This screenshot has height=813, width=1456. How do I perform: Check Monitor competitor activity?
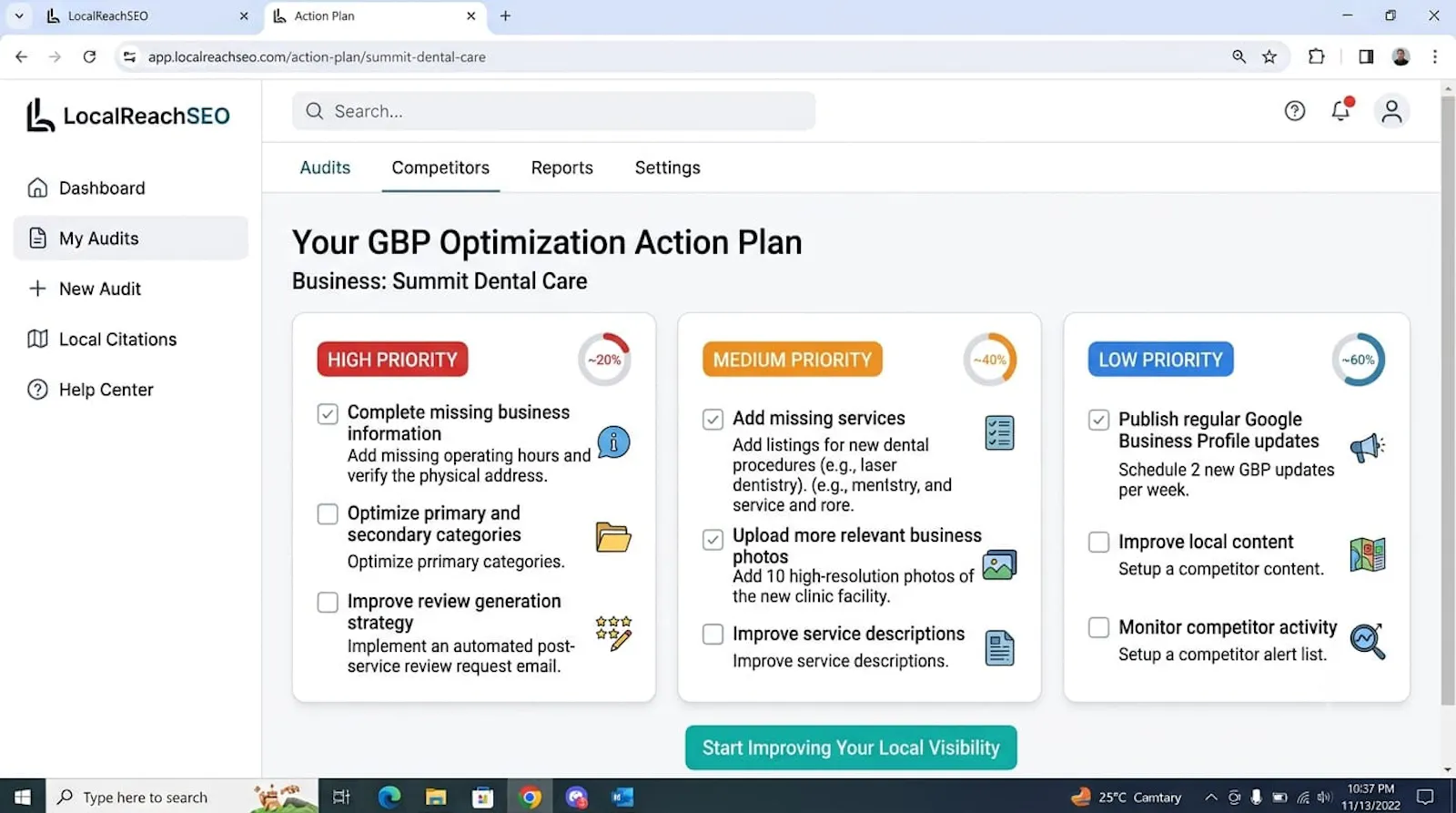[x=1099, y=628]
